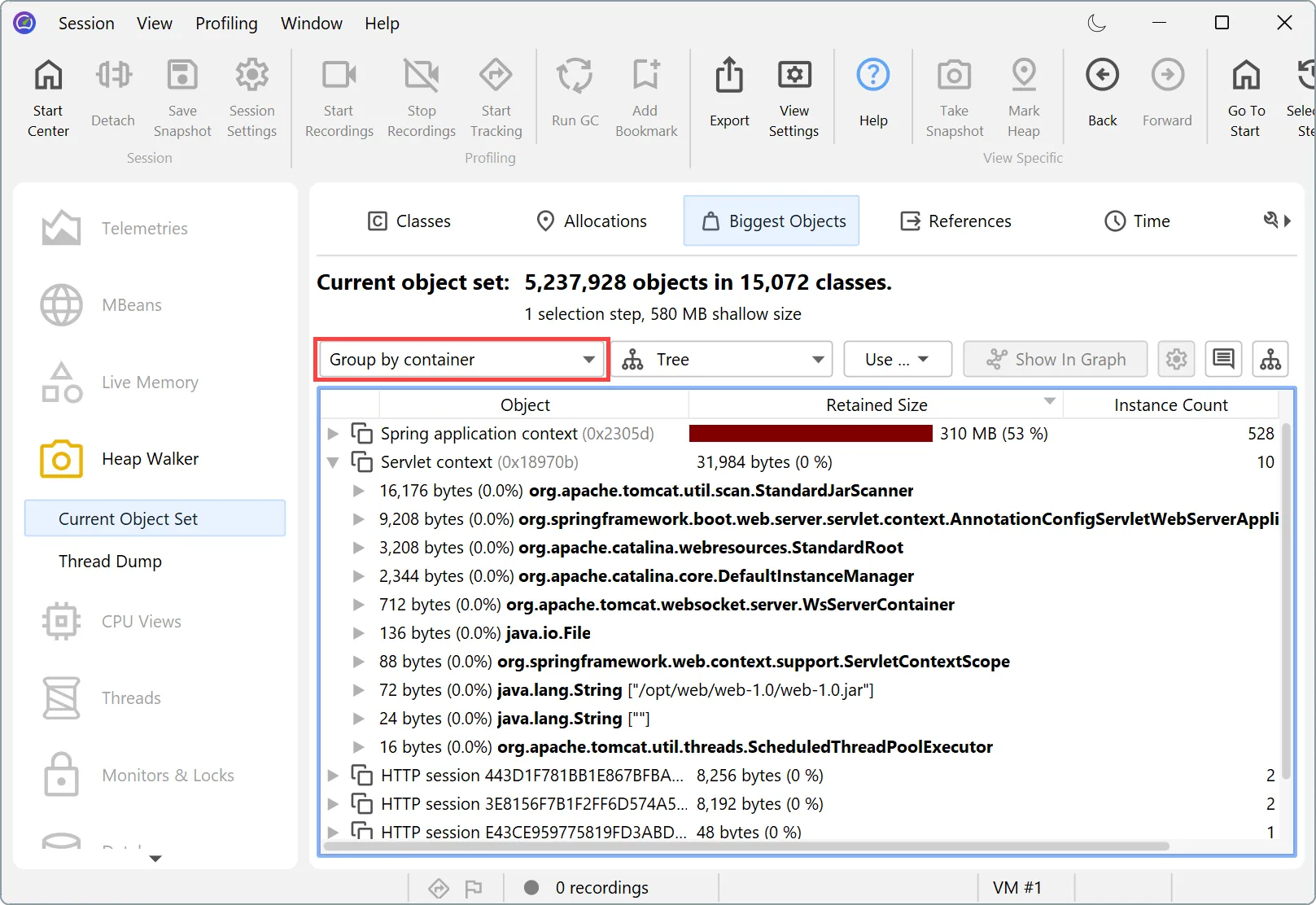Open the Profiling menu
Screen dimensions: 1316x905
[226, 24]
